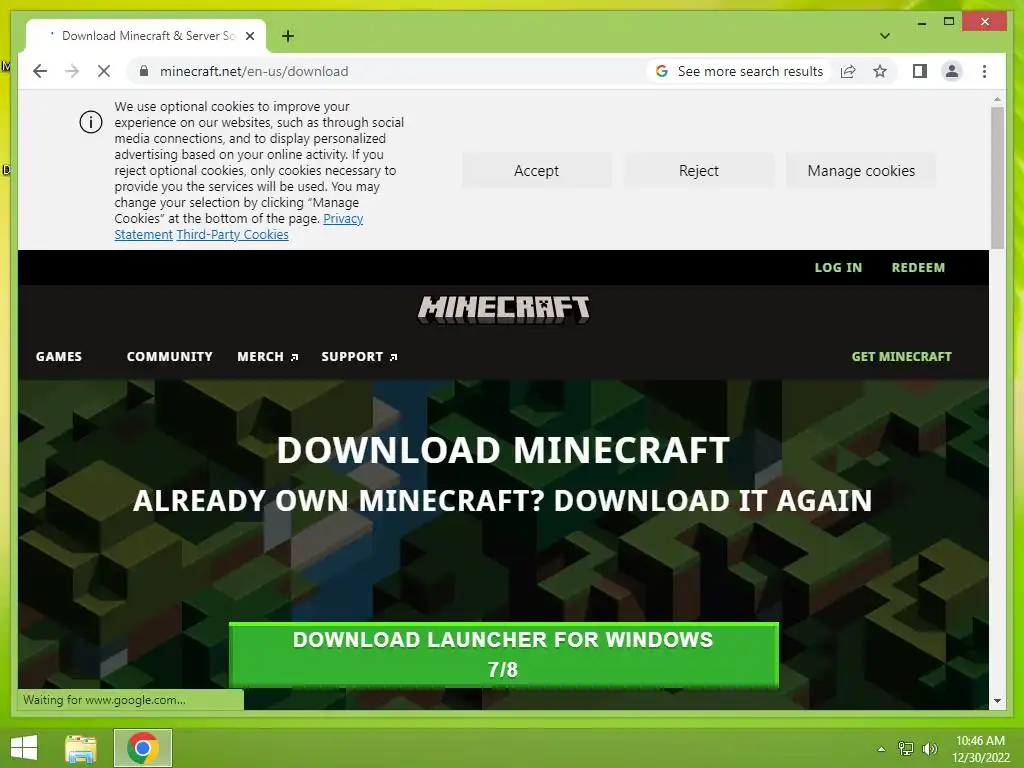This screenshot has width=1024, height=768.
Task: Click the volume speaker tray icon
Action: pyautogui.click(x=929, y=748)
